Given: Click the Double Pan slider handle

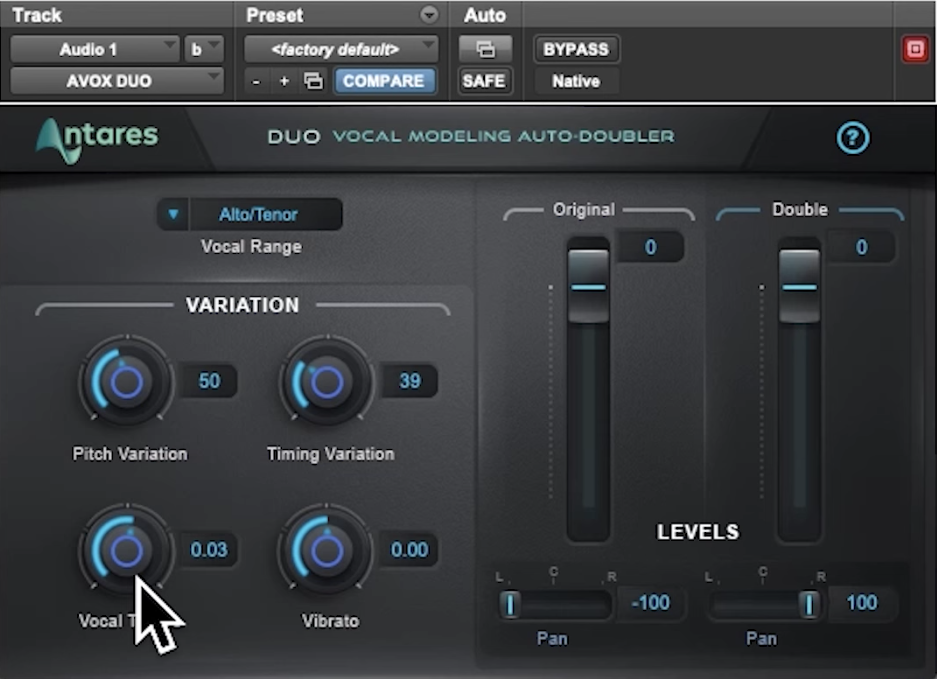Looking at the screenshot, I should point(809,604).
